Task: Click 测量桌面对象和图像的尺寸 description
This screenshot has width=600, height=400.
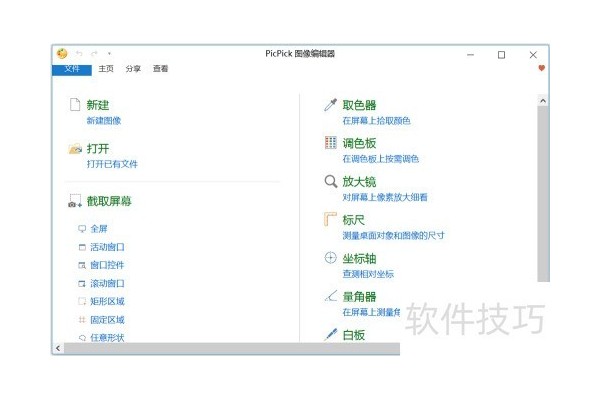Action: point(394,236)
